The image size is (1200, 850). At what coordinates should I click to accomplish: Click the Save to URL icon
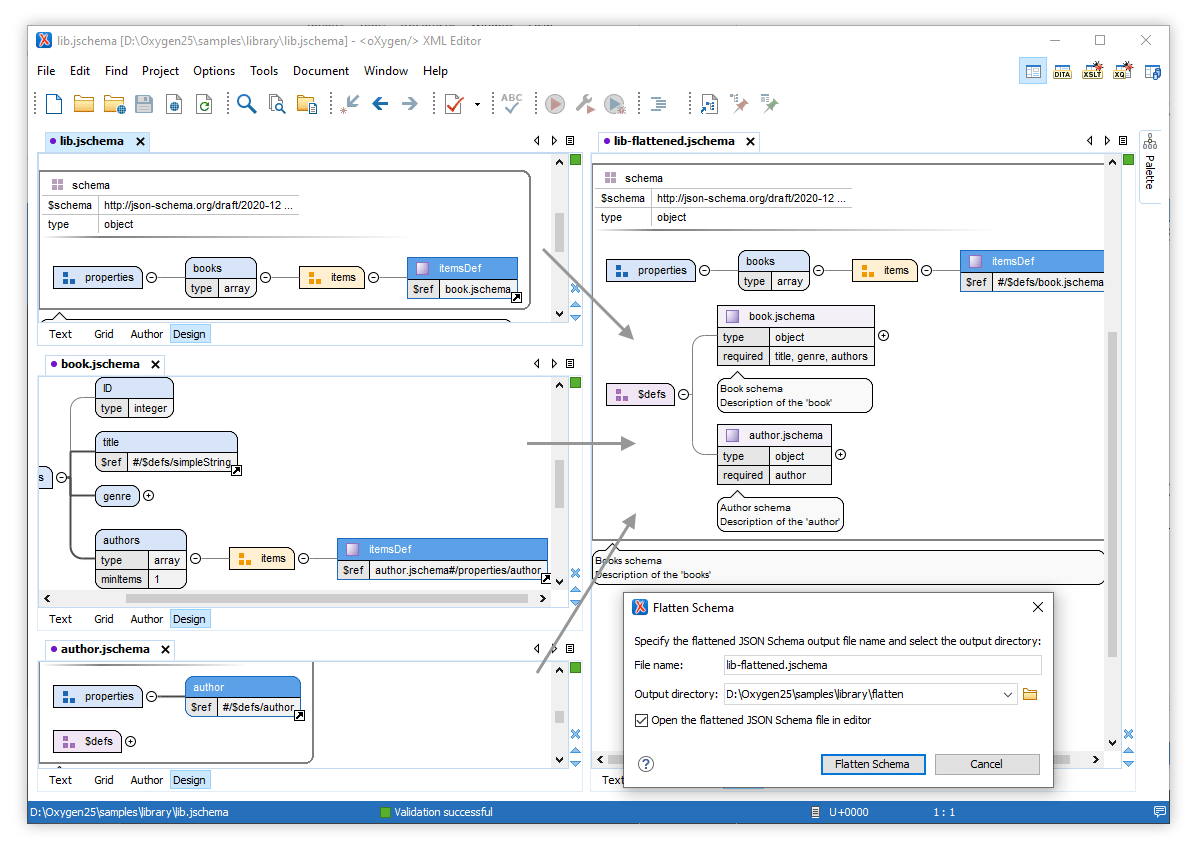coord(174,104)
